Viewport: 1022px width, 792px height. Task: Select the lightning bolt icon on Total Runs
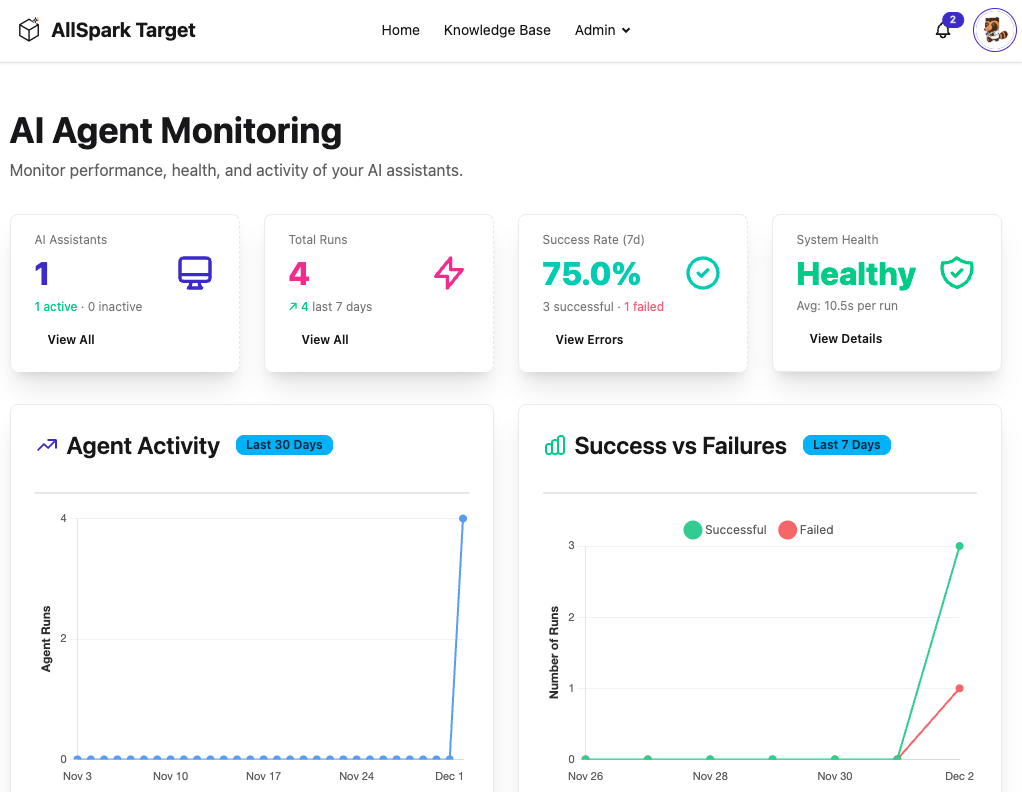(449, 273)
